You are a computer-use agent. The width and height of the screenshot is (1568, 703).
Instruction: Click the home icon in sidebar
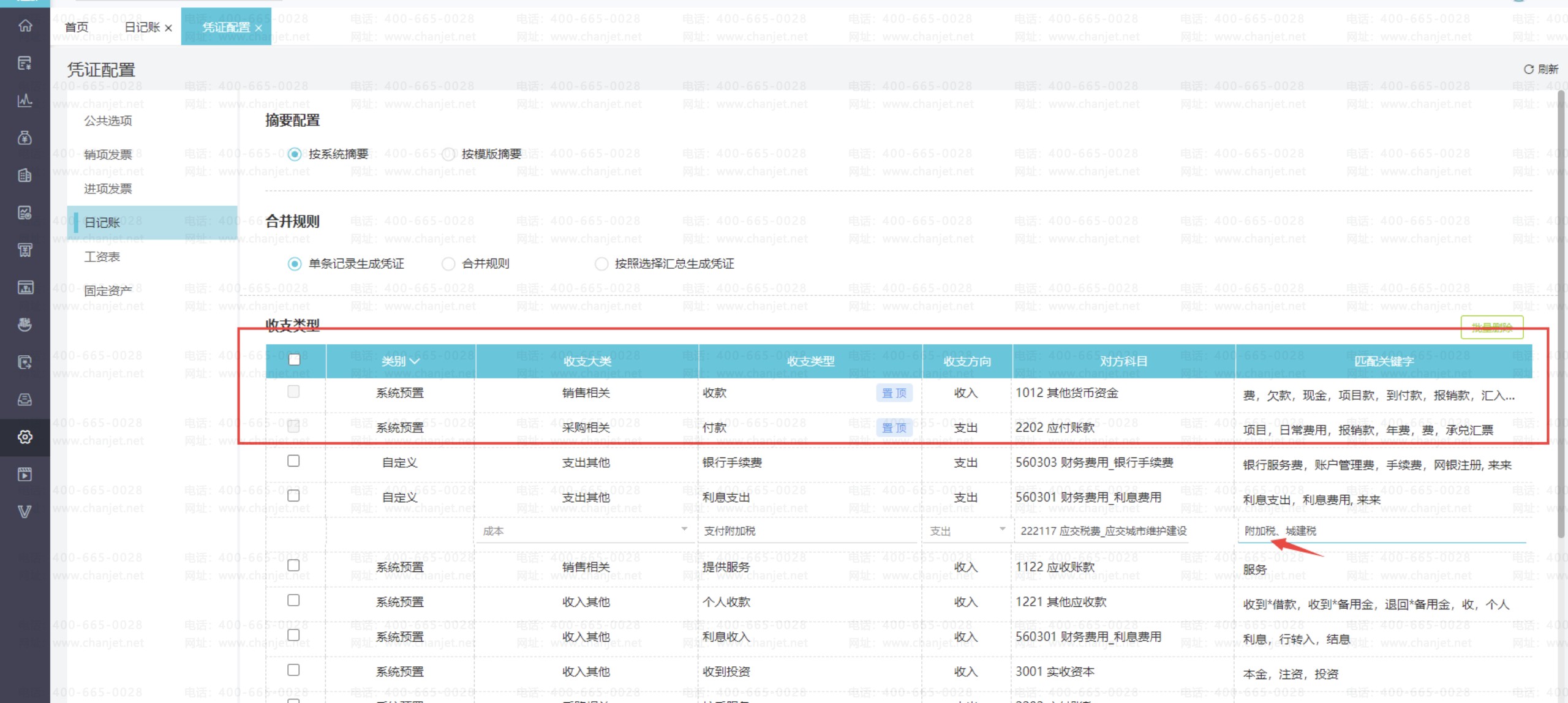click(x=25, y=26)
